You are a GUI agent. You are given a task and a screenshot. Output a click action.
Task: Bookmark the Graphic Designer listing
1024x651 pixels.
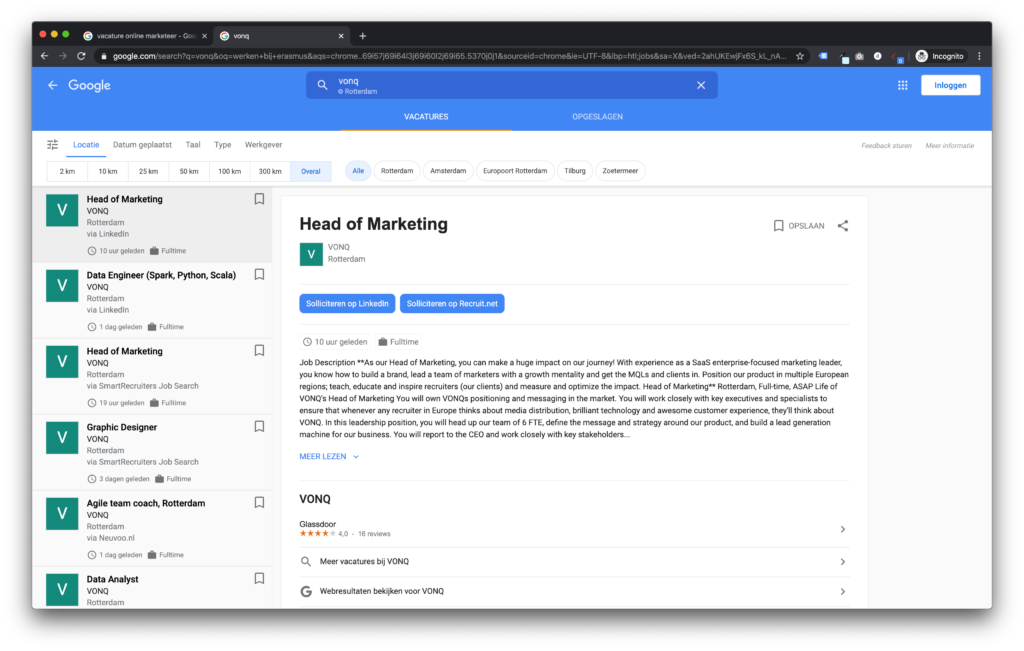pyautogui.click(x=259, y=426)
